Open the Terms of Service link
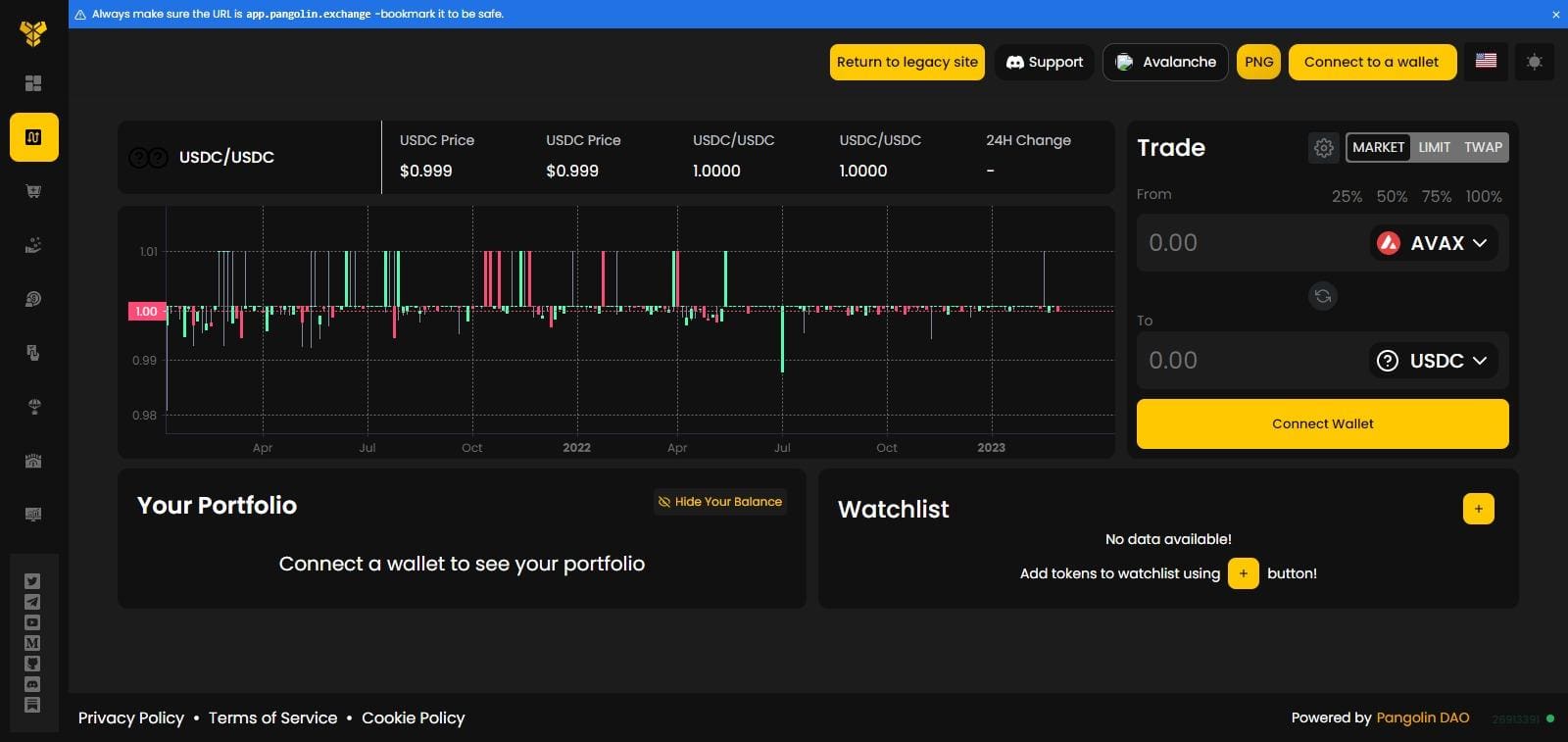Viewport: 1568px width, 742px height. (272, 717)
